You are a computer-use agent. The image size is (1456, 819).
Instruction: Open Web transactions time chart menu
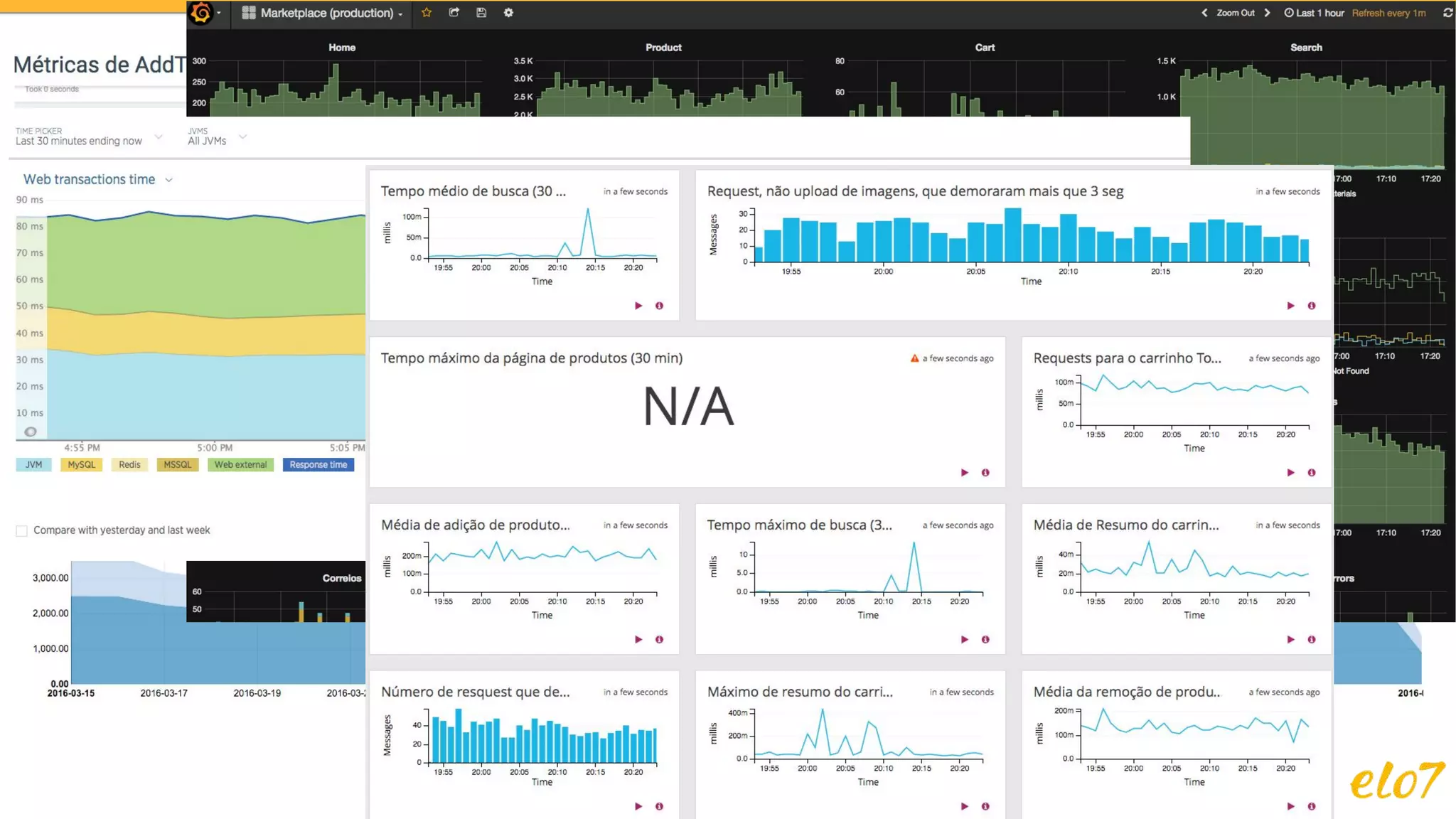click(169, 180)
